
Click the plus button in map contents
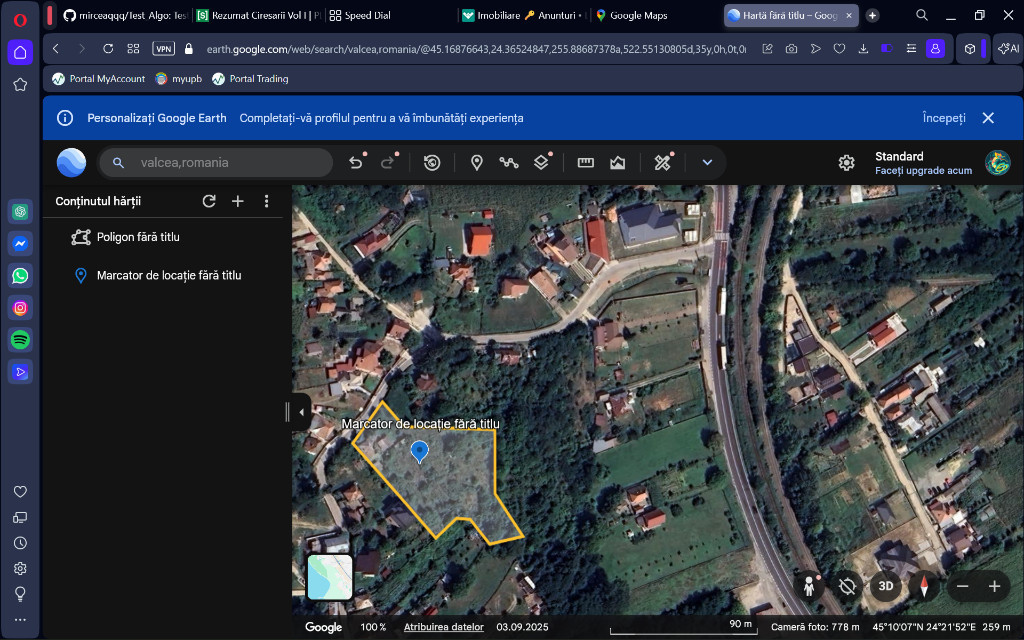tap(238, 201)
